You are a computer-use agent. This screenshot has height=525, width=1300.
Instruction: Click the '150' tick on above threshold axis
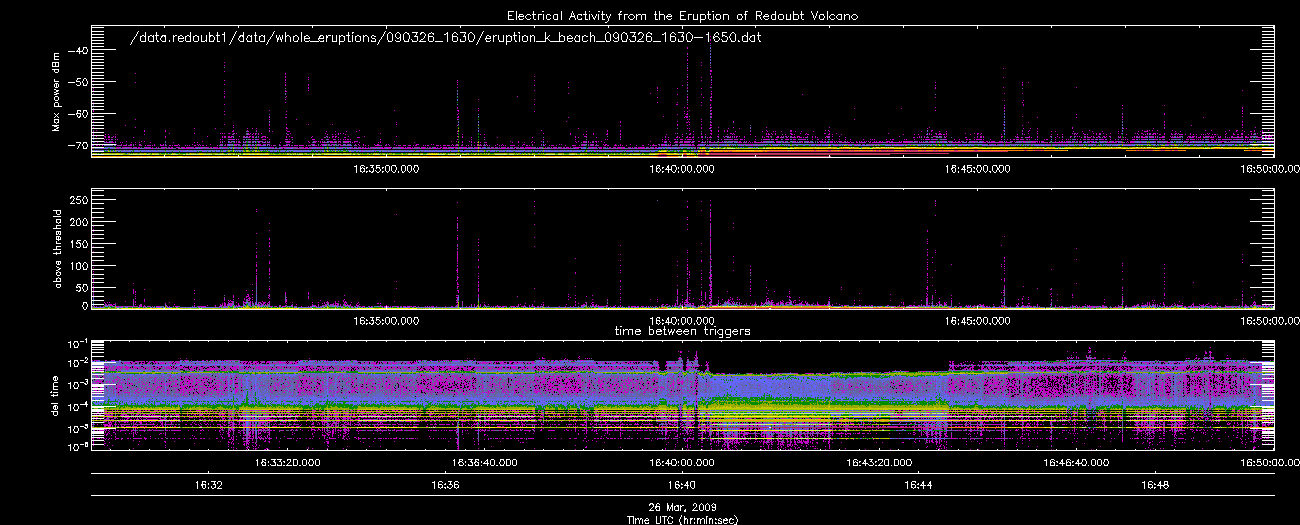77,243
